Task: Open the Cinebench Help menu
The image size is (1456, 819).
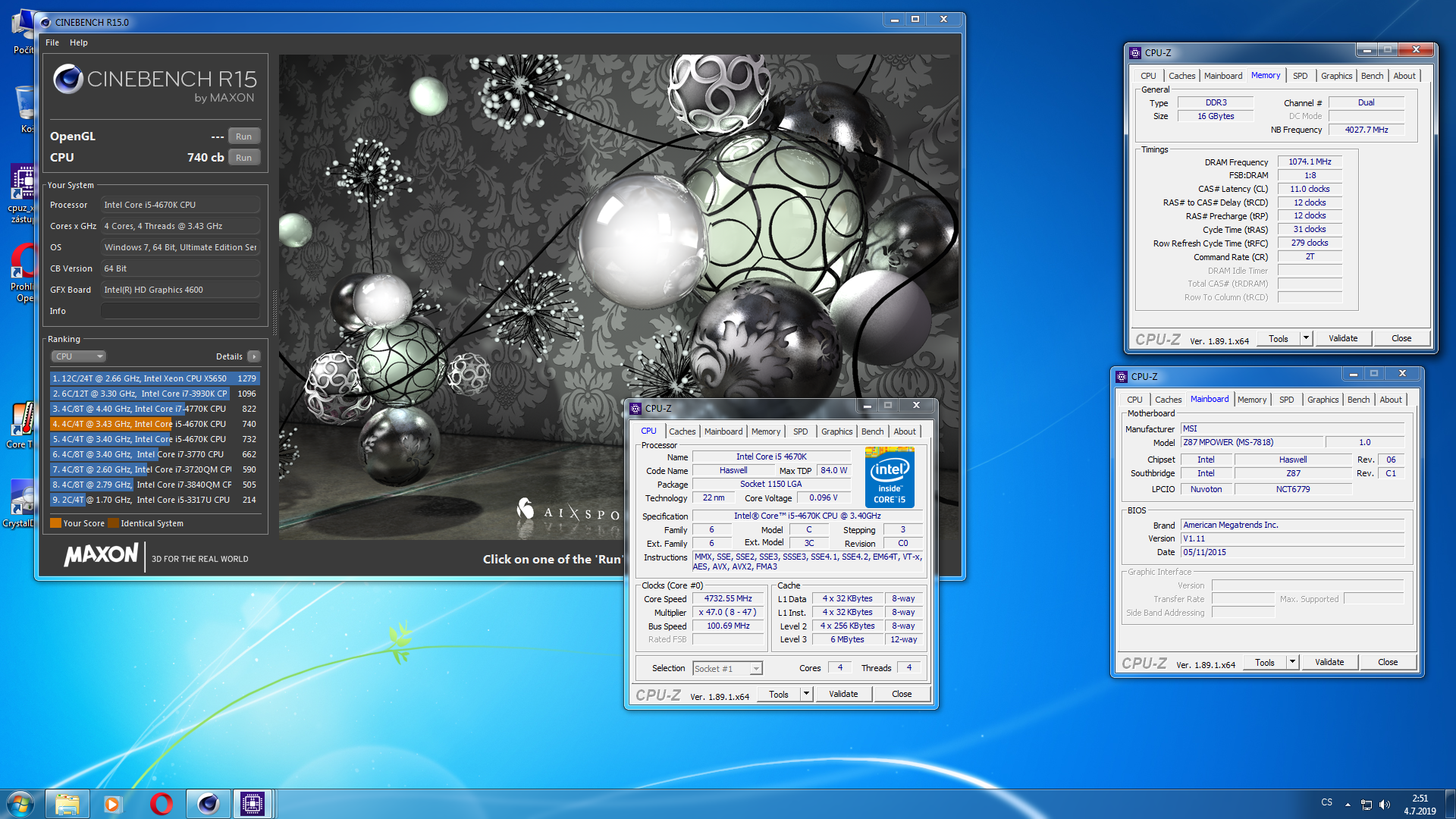Action: click(79, 42)
